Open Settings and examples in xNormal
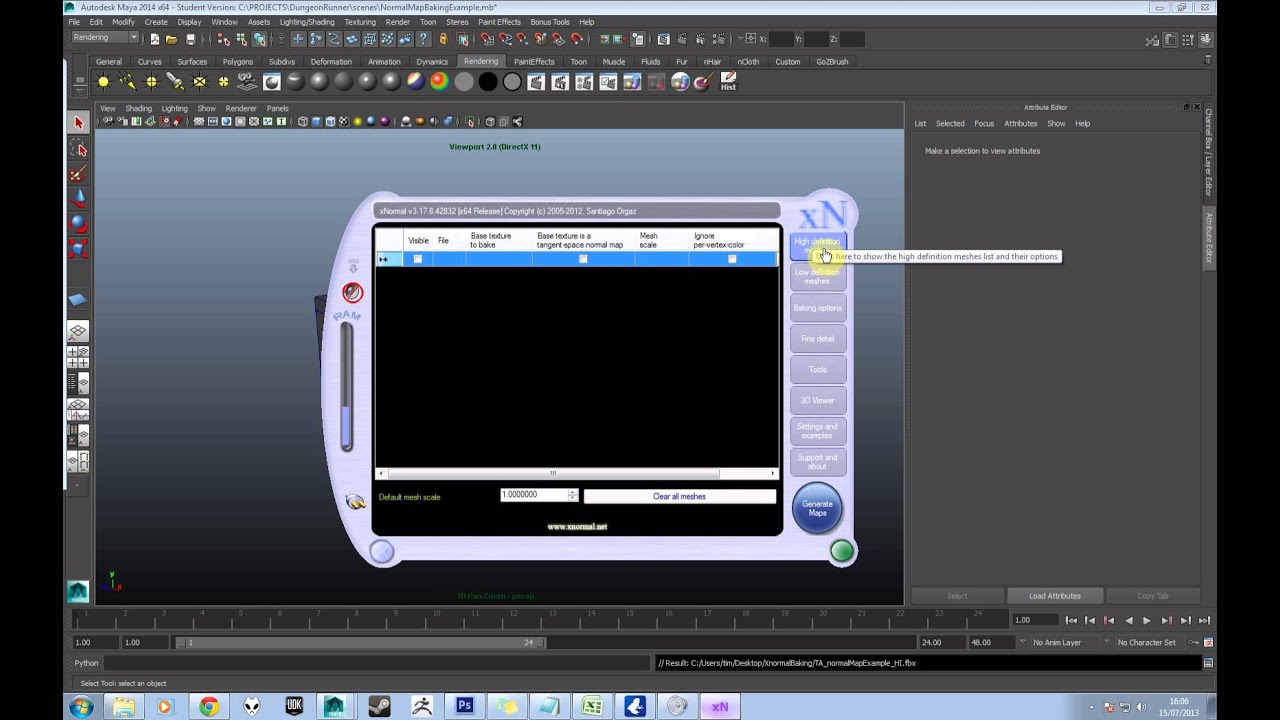The width and height of the screenshot is (1280, 720). [x=817, y=431]
